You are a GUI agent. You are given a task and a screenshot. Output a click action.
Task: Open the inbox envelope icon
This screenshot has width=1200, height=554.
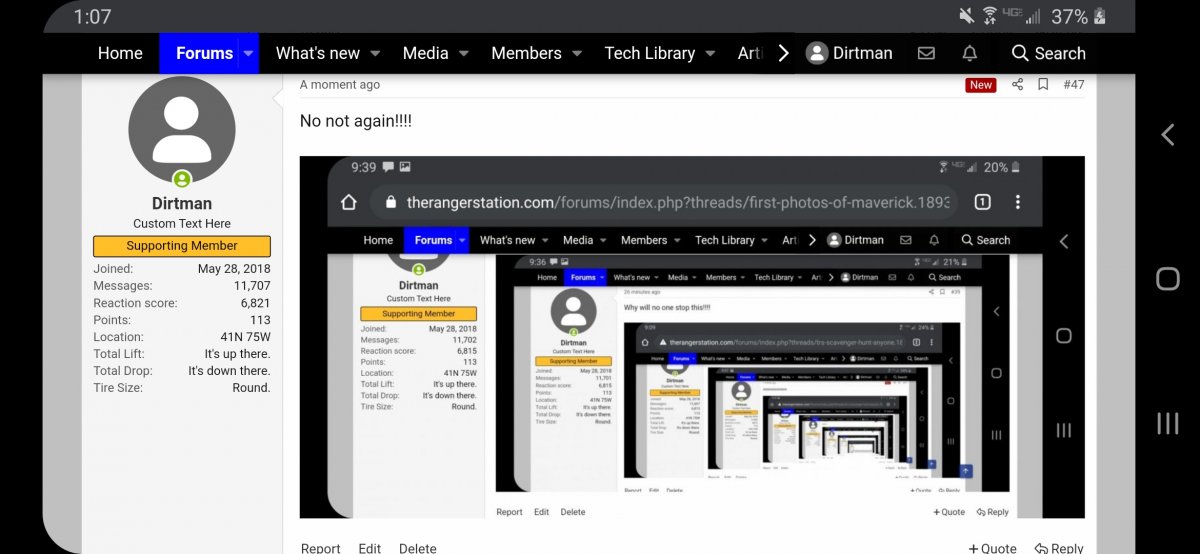[x=926, y=53]
